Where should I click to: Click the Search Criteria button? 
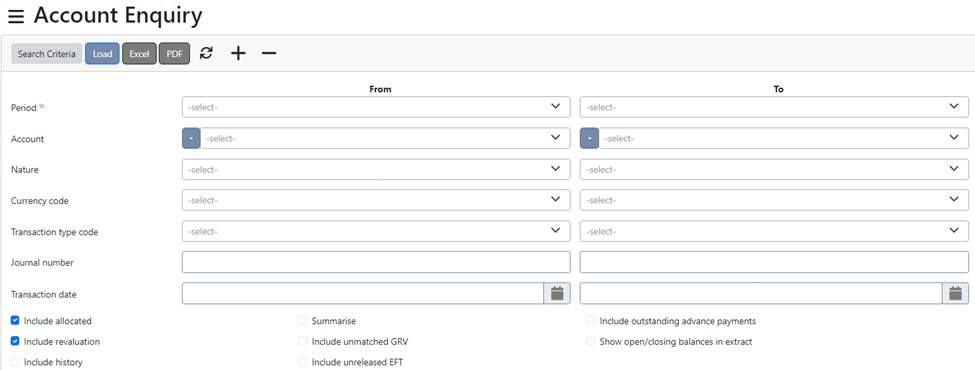click(47, 53)
